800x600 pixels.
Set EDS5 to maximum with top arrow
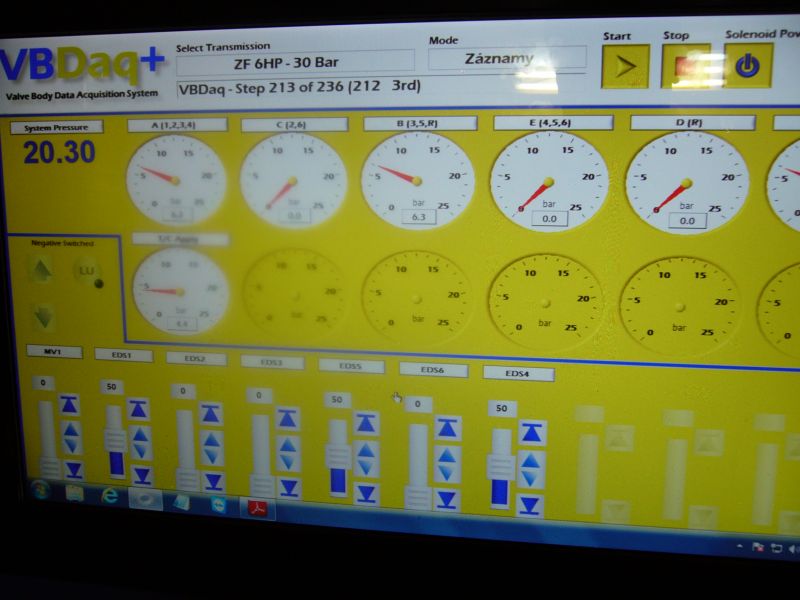pyautogui.click(x=365, y=423)
